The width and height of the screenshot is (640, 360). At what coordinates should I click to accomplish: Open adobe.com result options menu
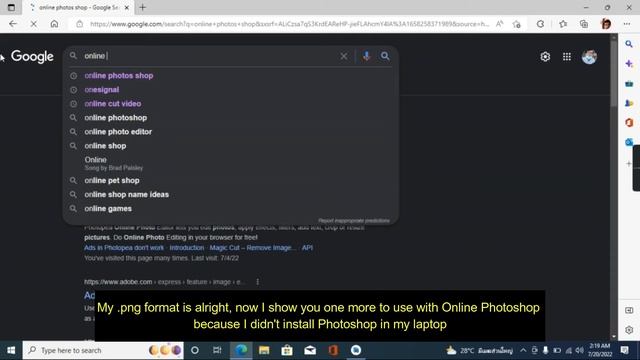tap(258, 282)
